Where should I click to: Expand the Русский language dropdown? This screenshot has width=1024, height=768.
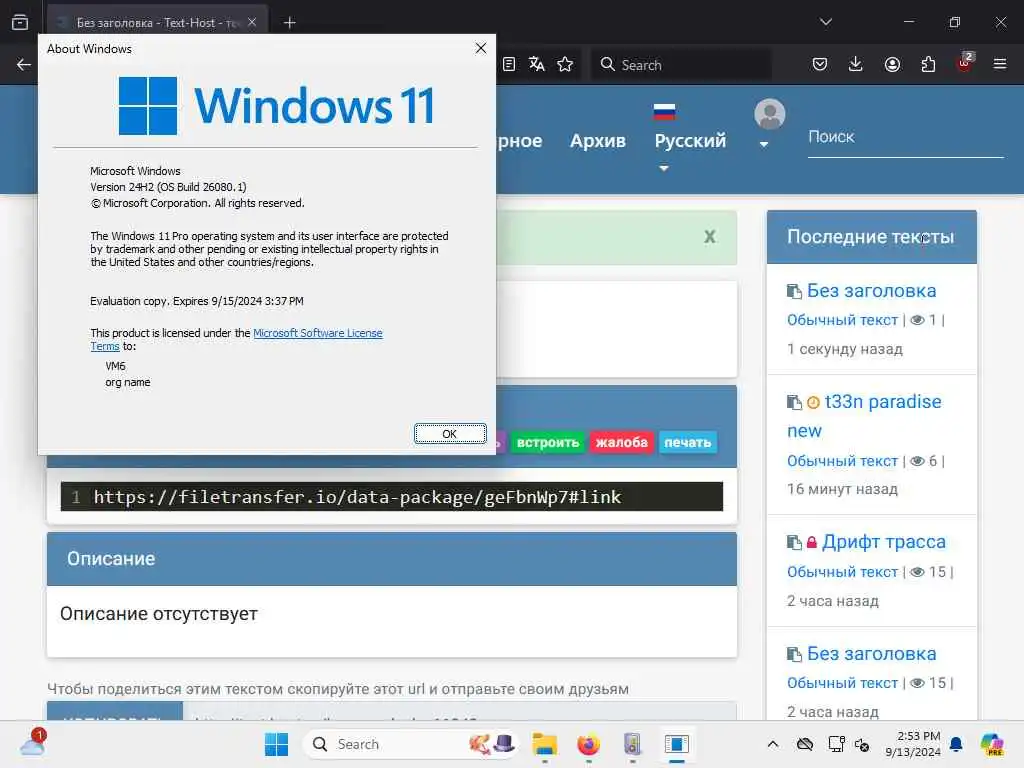click(690, 141)
